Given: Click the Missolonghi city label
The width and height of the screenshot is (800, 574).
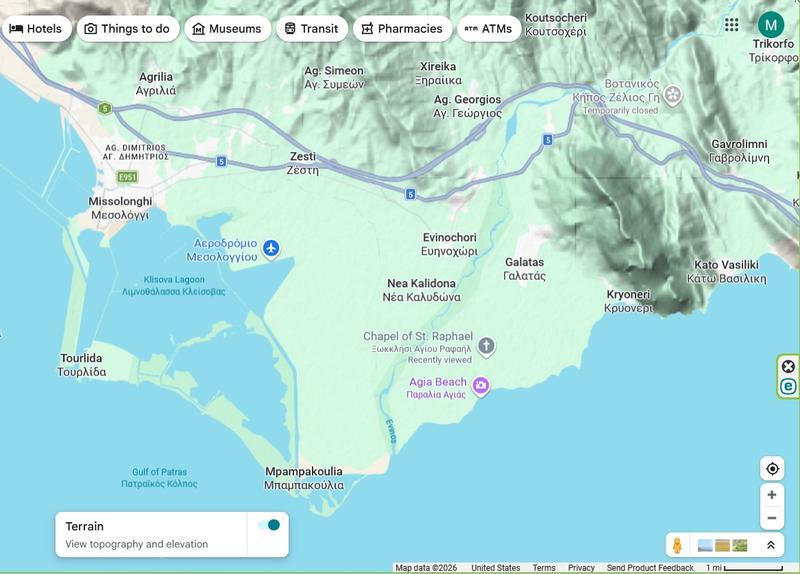Looking at the screenshot, I should pos(120,208).
